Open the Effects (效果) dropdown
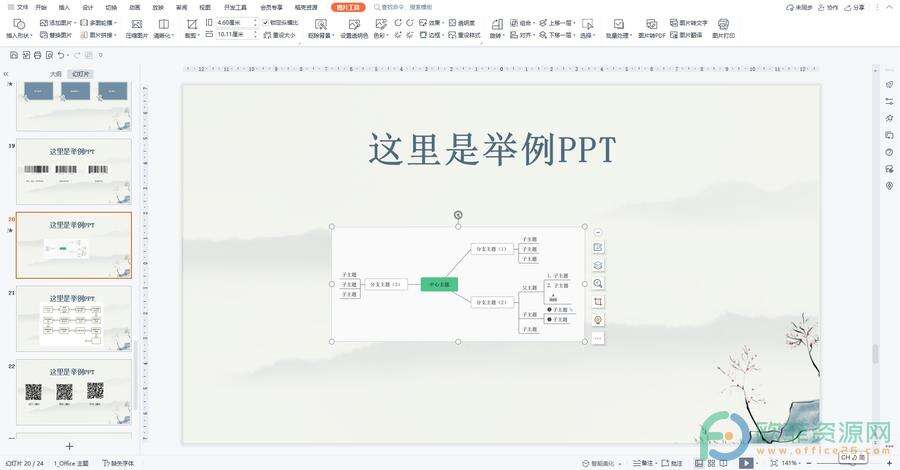 pyautogui.click(x=432, y=23)
